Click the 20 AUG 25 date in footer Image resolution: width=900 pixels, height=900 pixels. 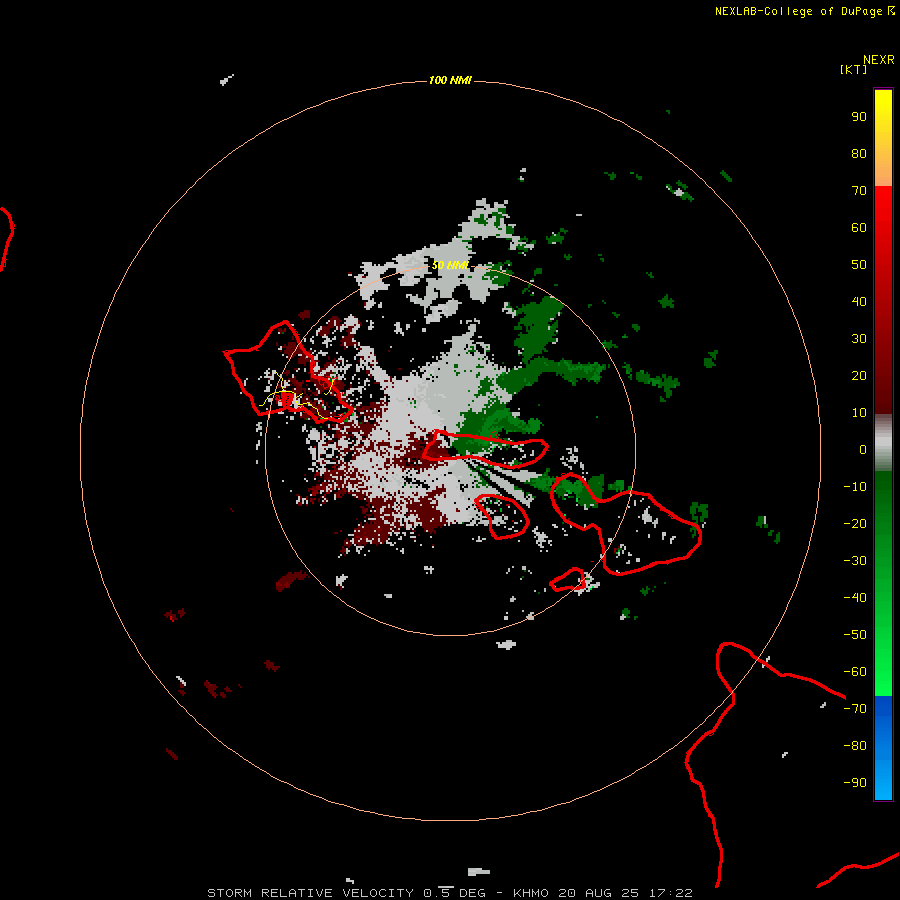(x=599, y=893)
